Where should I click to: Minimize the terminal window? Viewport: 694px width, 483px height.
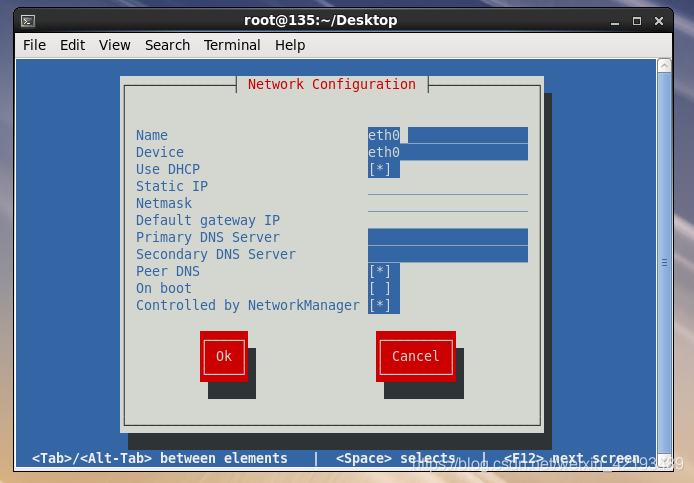(x=615, y=21)
